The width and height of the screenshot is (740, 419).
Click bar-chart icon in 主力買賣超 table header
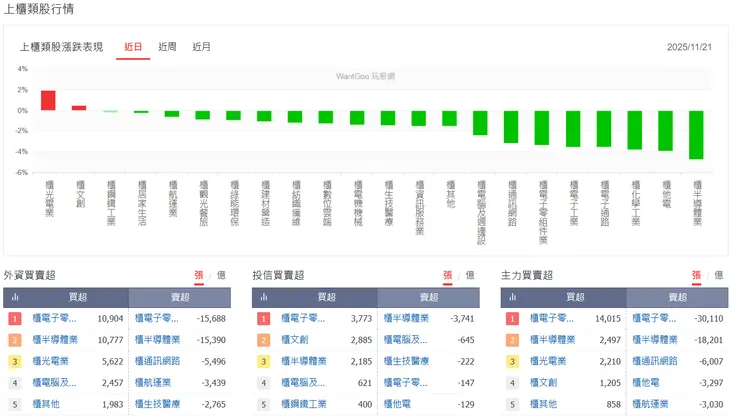512,297
